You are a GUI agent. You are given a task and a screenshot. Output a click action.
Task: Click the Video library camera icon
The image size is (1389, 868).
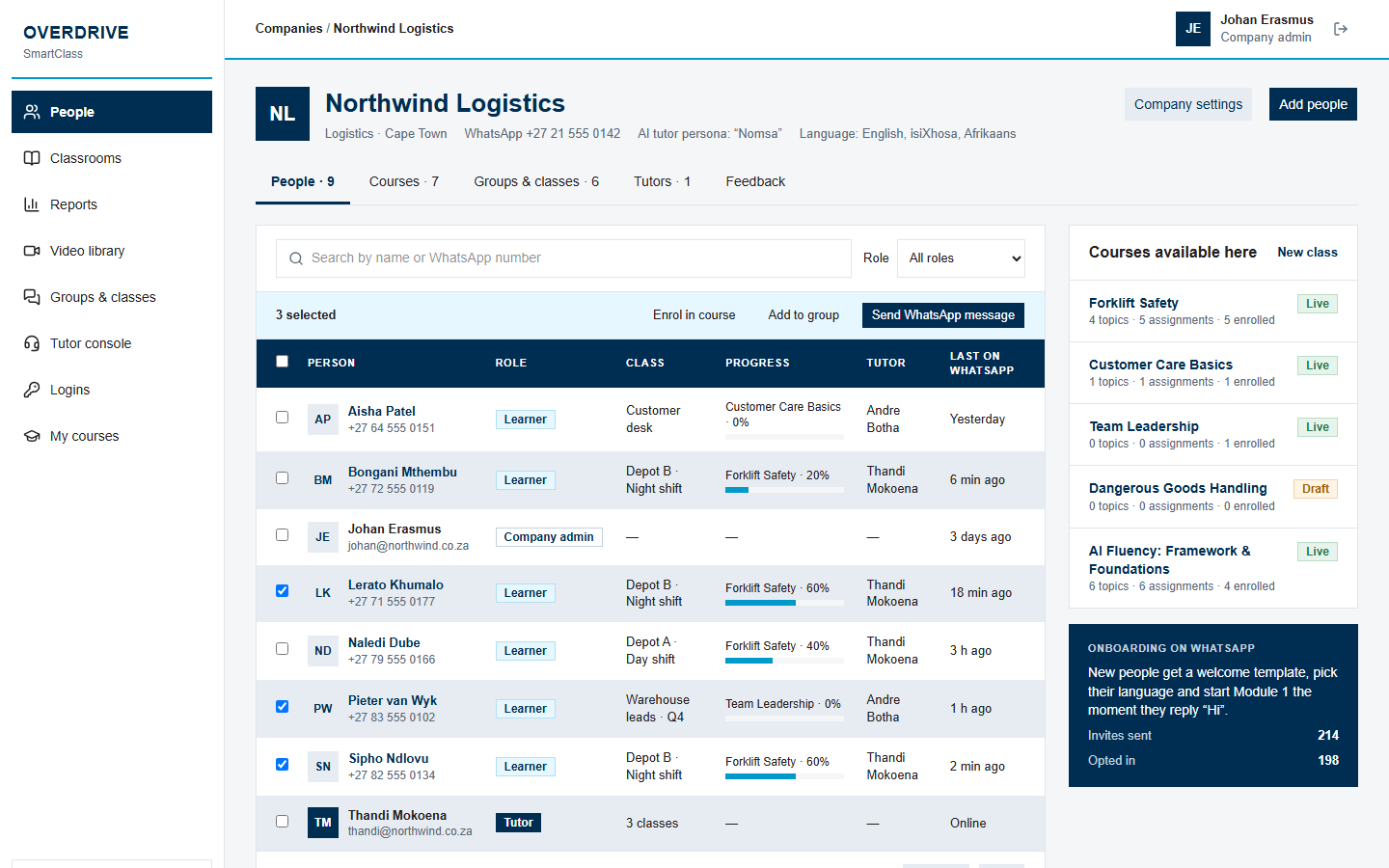(x=32, y=251)
